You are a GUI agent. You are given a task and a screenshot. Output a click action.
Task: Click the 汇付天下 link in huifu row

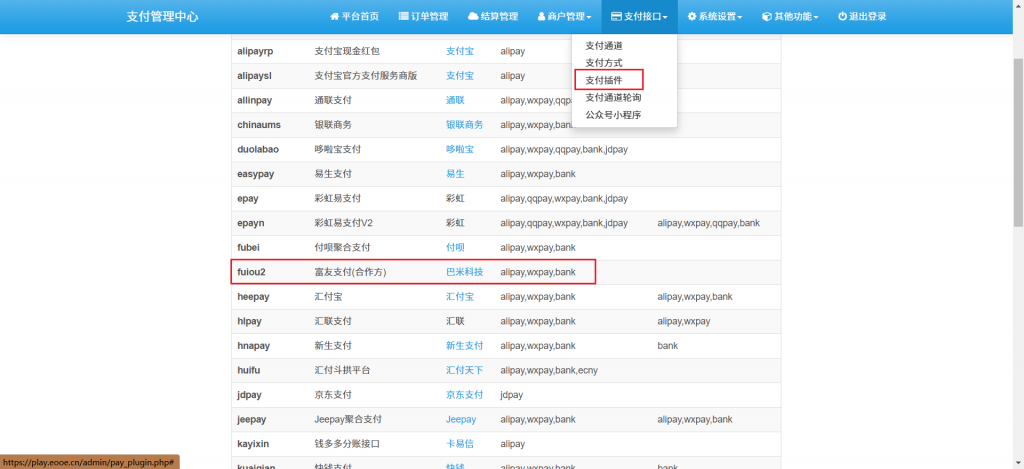(464, 370)
